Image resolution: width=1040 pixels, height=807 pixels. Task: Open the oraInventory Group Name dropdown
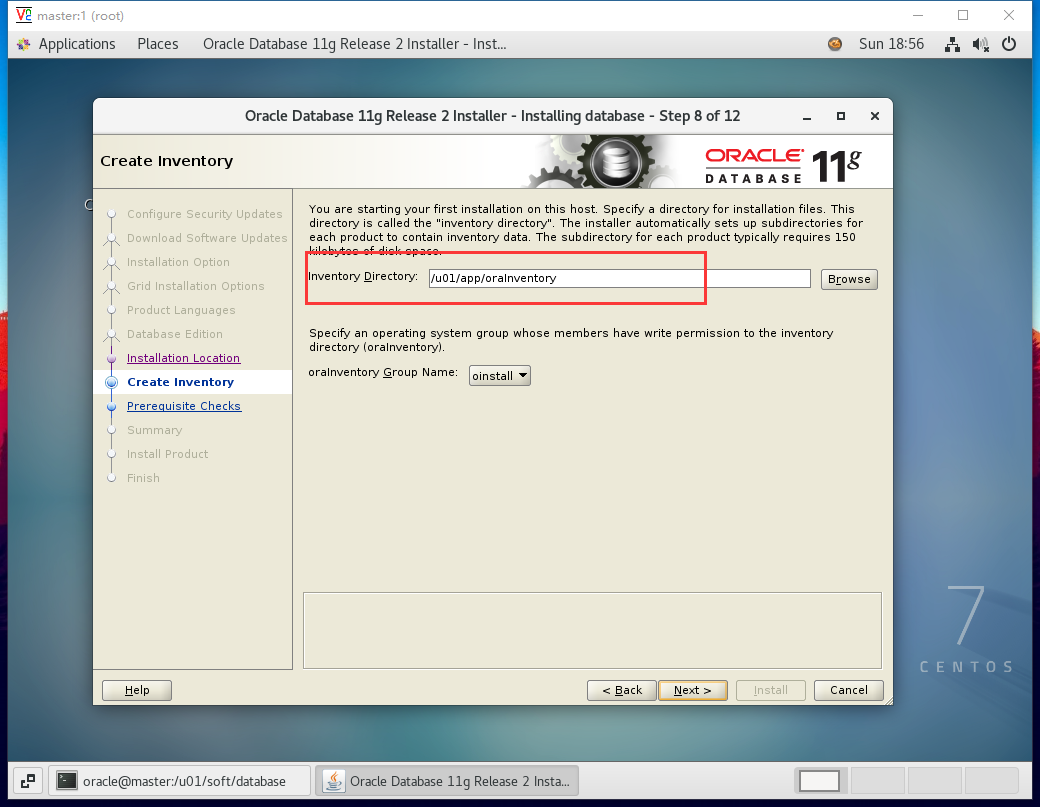pos(499,376)
